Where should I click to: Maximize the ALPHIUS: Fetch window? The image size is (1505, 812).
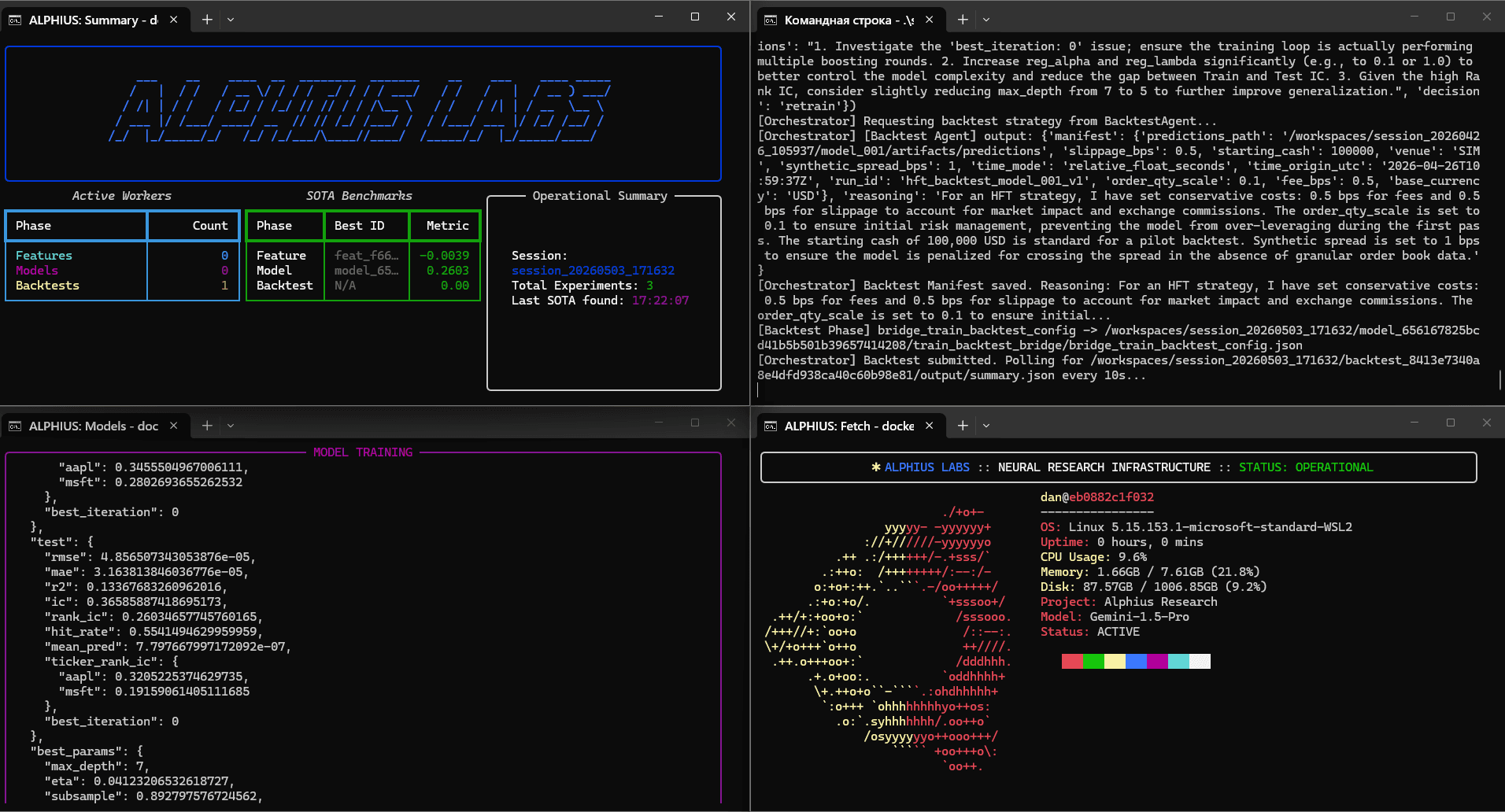[x=1451, y=423]
